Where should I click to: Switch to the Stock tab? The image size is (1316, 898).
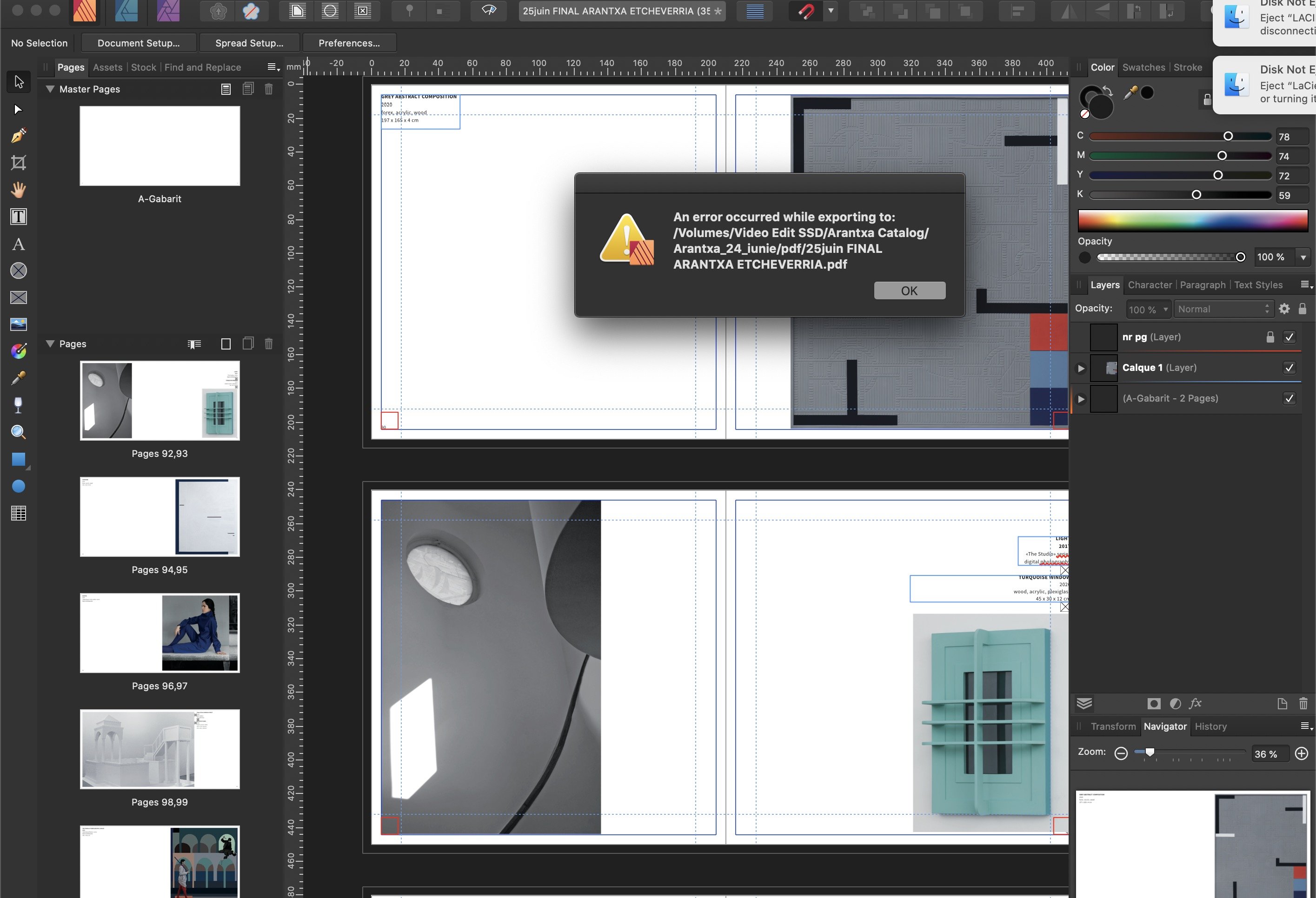143,67
